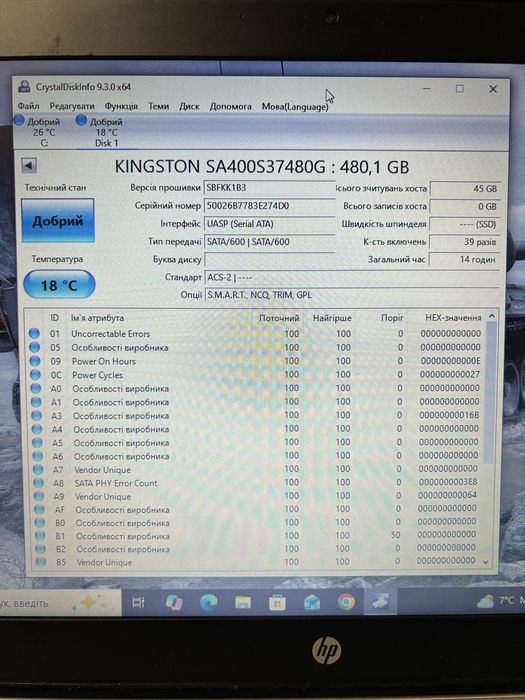Click the CrystalDiskInfo title bar icon

[24, 86]
